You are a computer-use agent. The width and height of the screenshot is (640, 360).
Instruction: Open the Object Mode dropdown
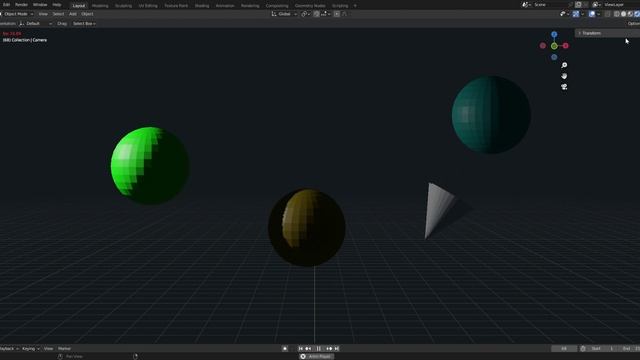[x=17, y=14]
